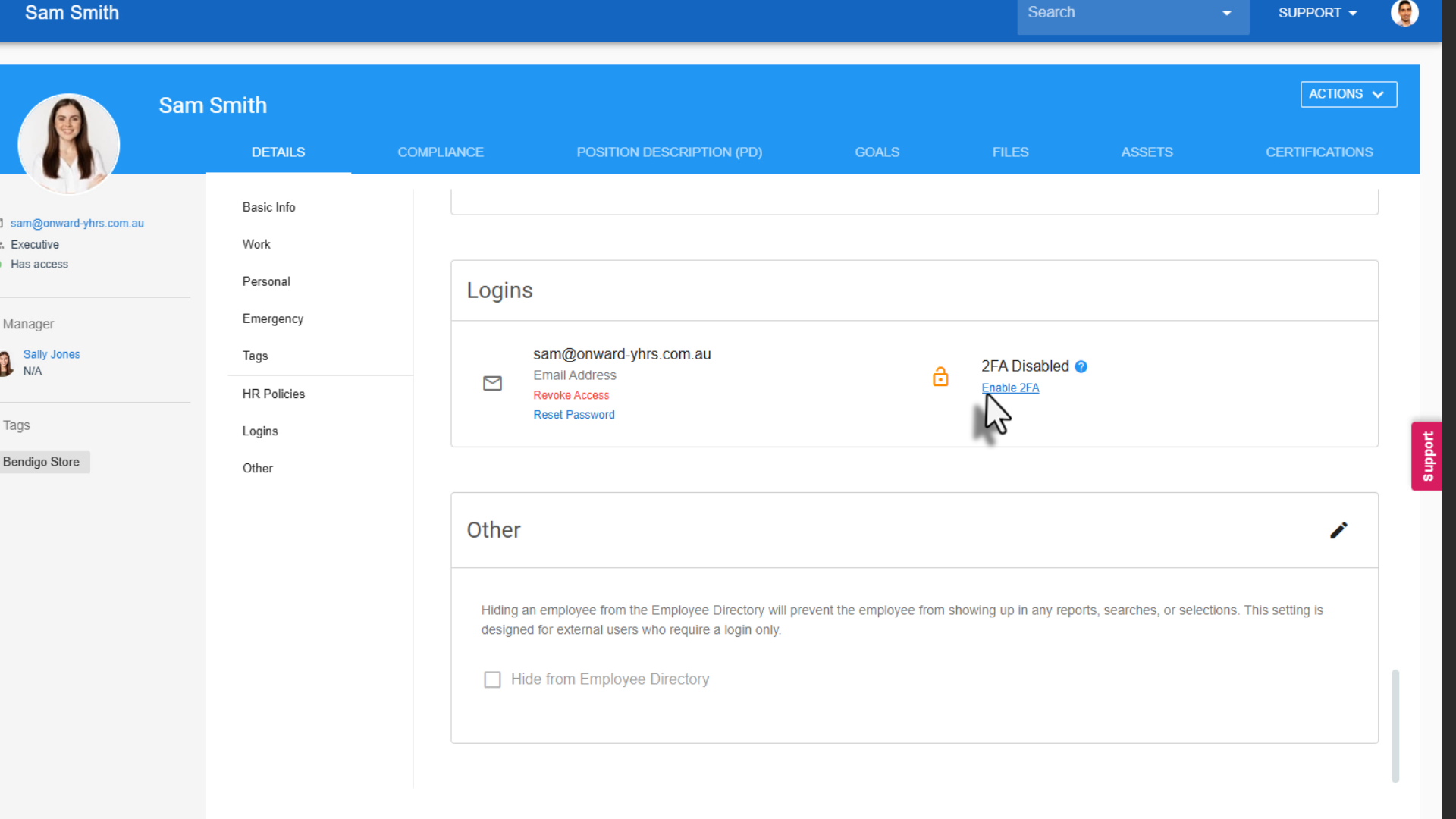Click the Bendigo Store tag
1456x819 pixels.
click(x=42, y=462)
